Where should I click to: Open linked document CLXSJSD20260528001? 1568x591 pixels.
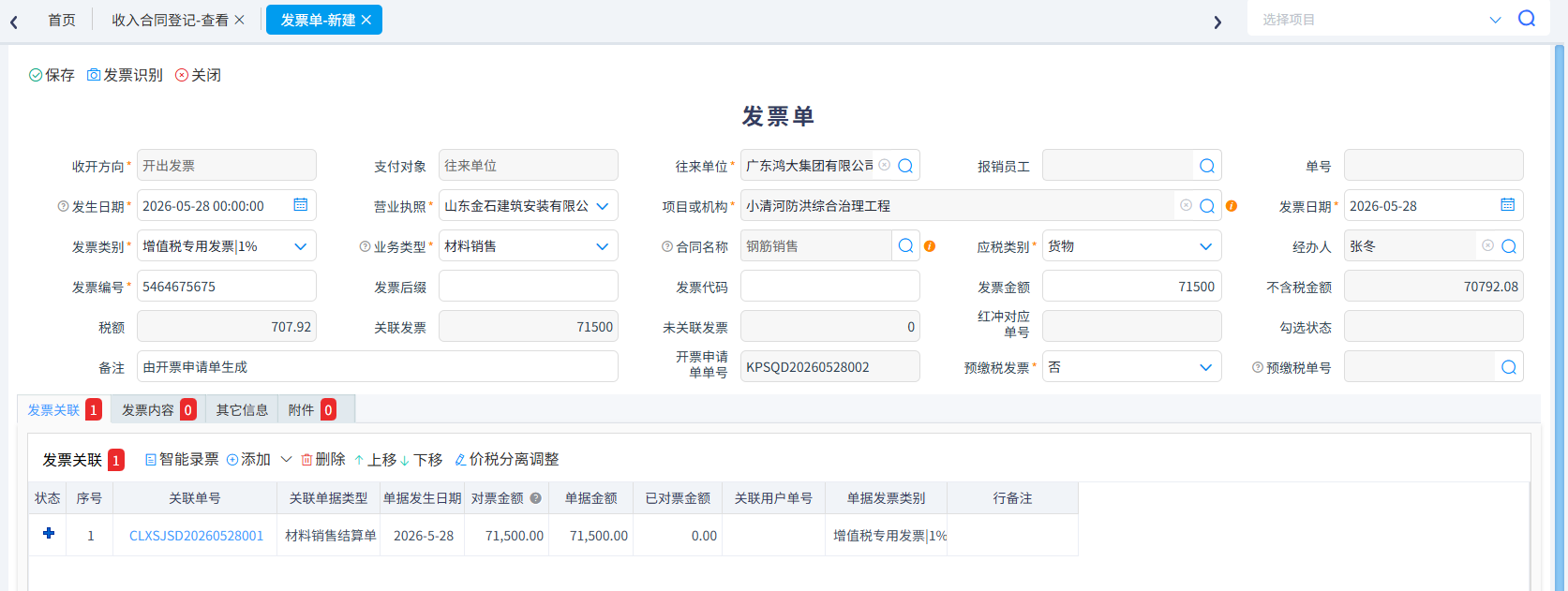196,536
